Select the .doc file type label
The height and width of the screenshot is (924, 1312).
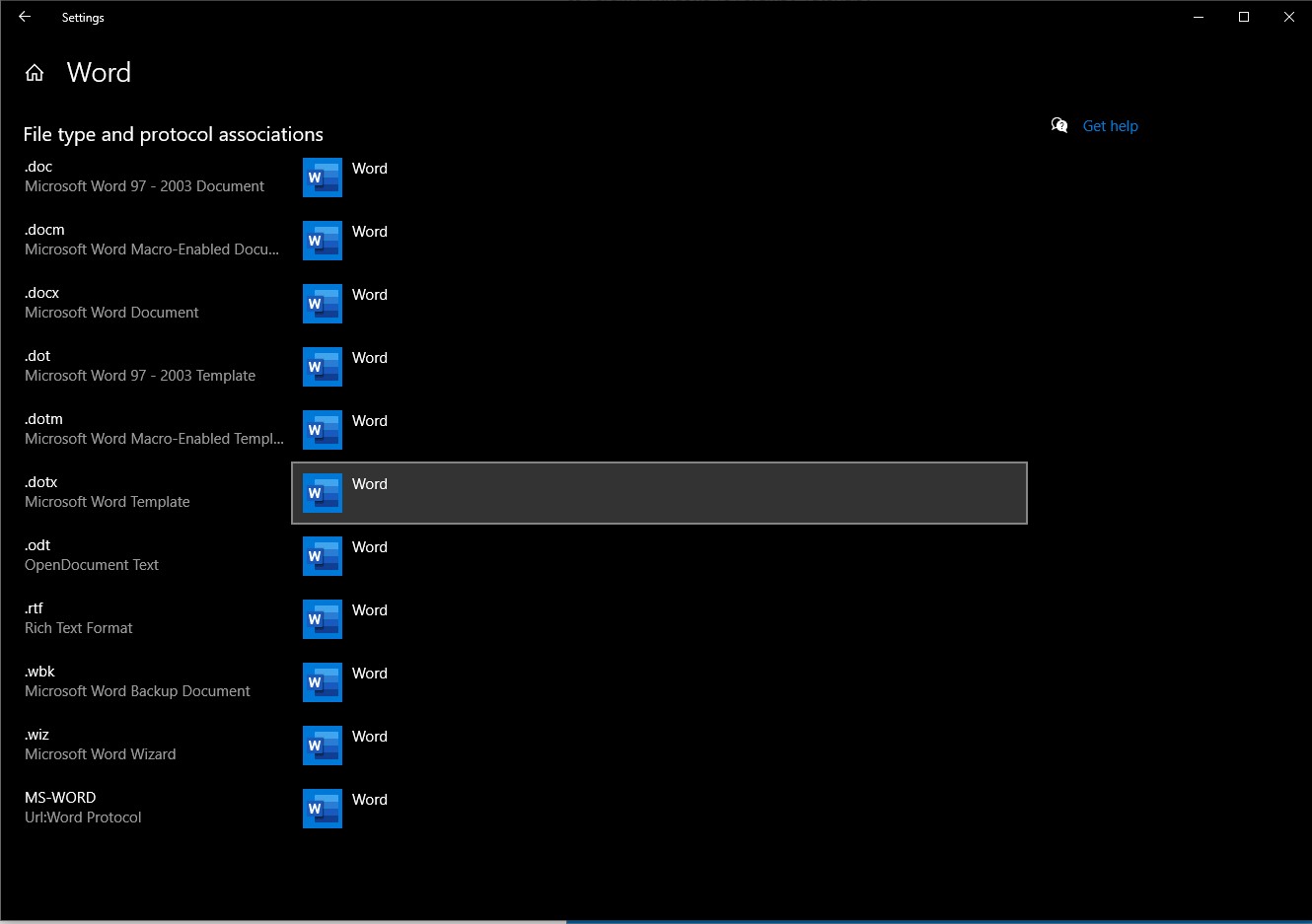[x=38, y=167]
